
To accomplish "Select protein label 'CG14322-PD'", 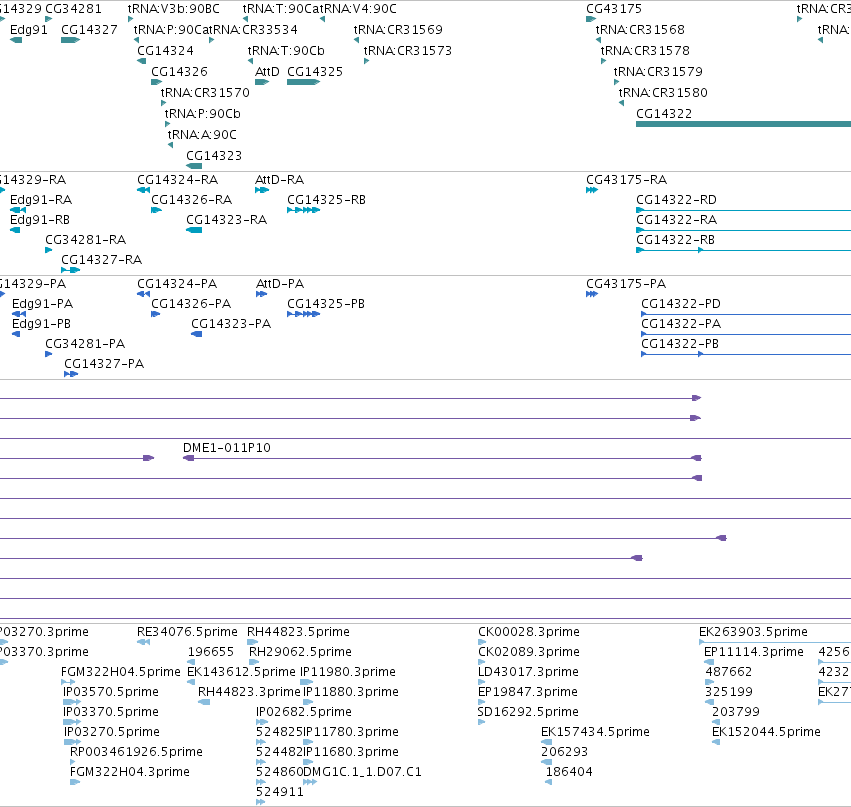I will 681,304.
